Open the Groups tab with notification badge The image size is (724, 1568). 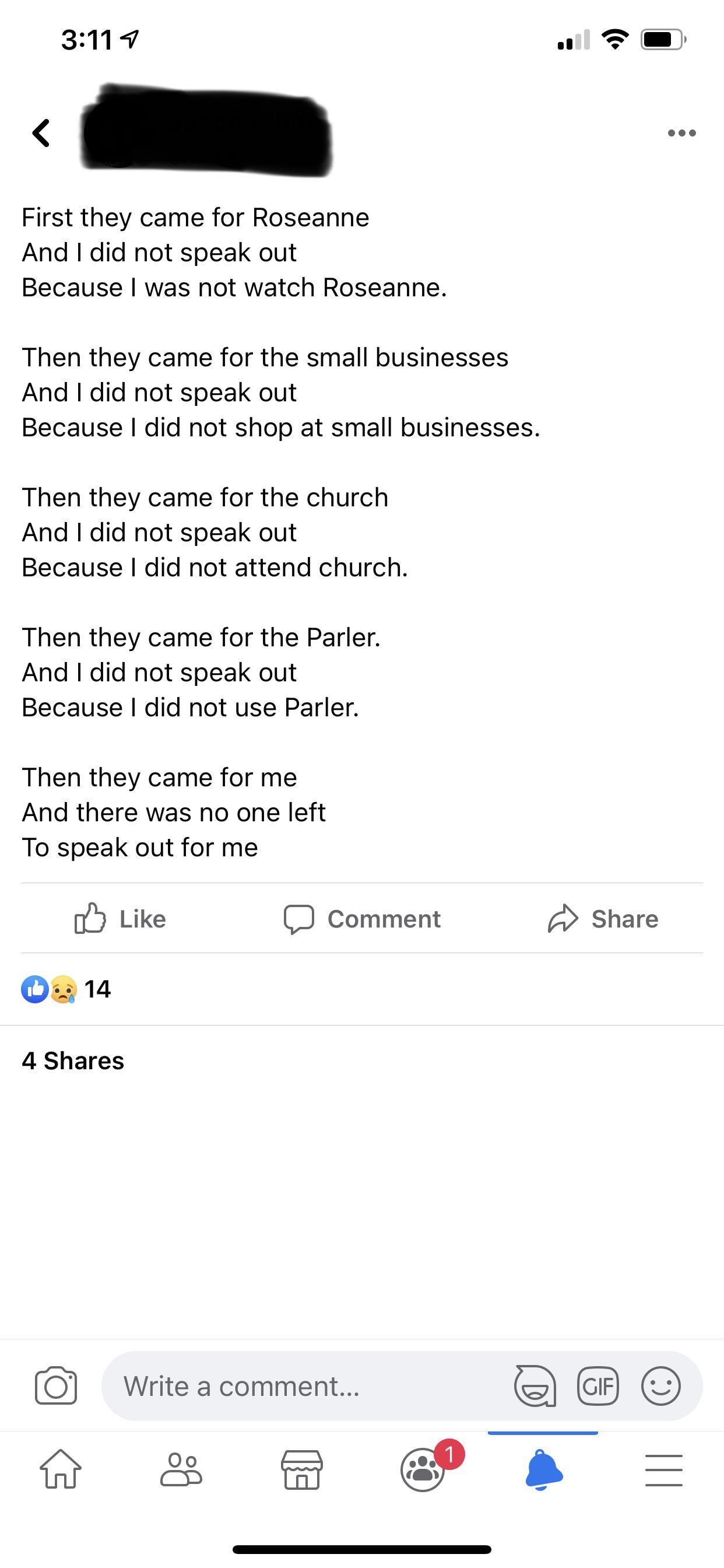[423, 1469]
